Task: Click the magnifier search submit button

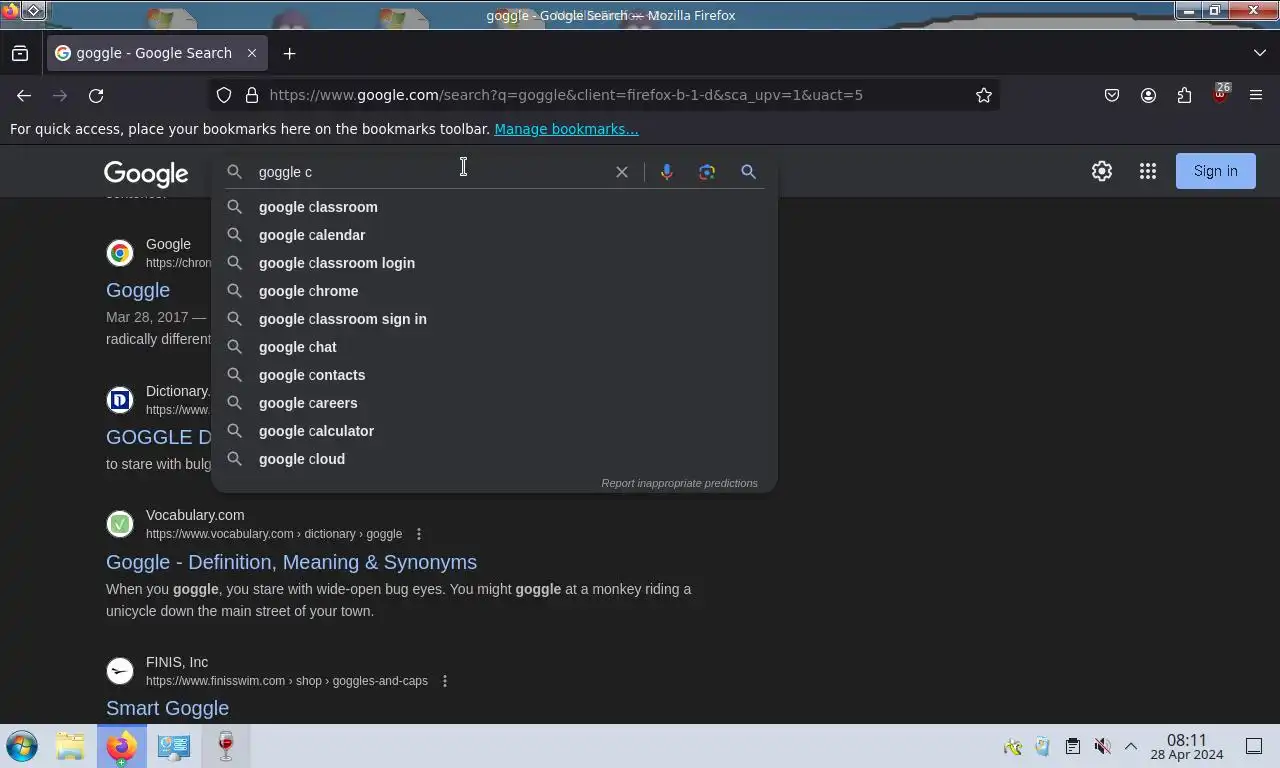Action: [x=748, y=172]
